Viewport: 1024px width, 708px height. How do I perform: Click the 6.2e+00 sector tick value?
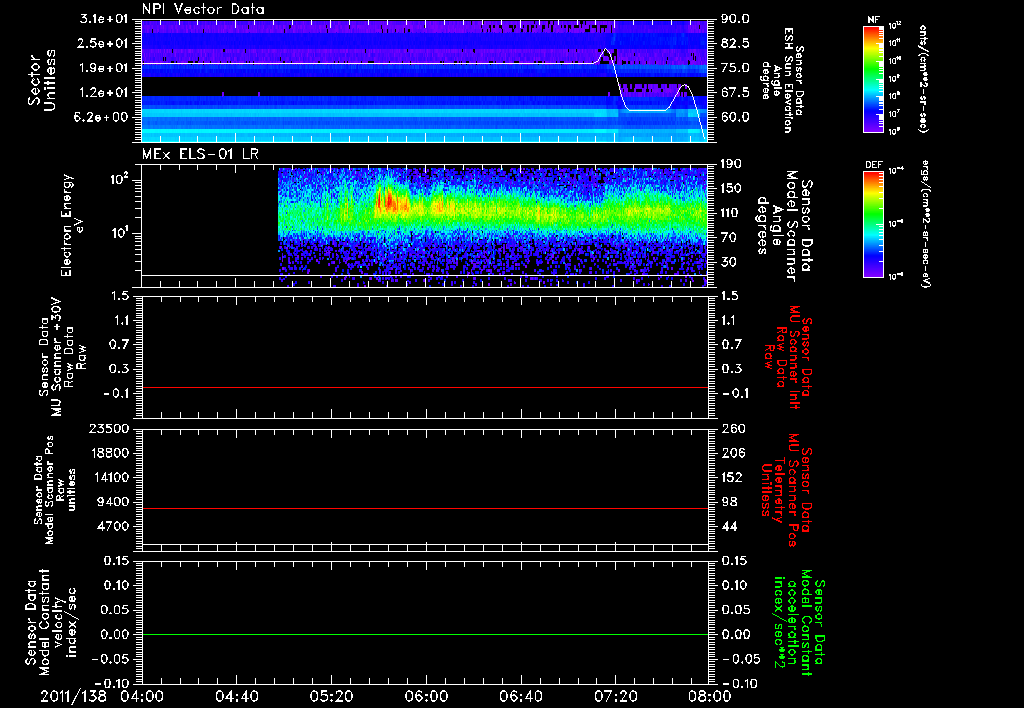(x=103, y=117)
